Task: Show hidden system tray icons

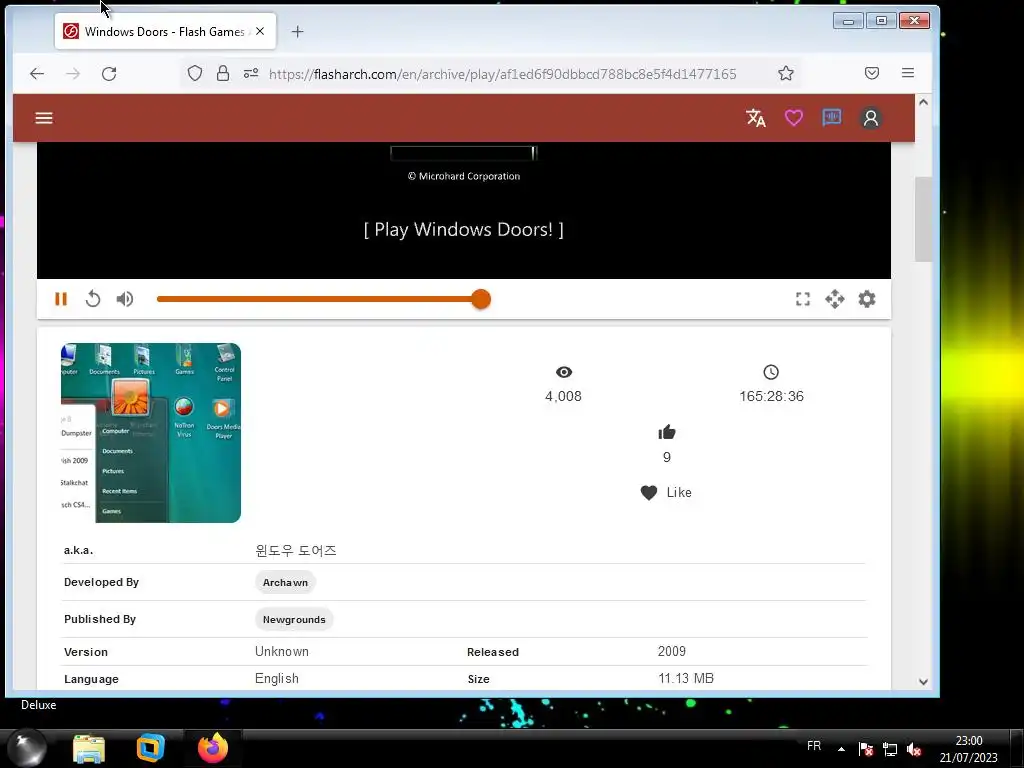Action: coord(841,749)
